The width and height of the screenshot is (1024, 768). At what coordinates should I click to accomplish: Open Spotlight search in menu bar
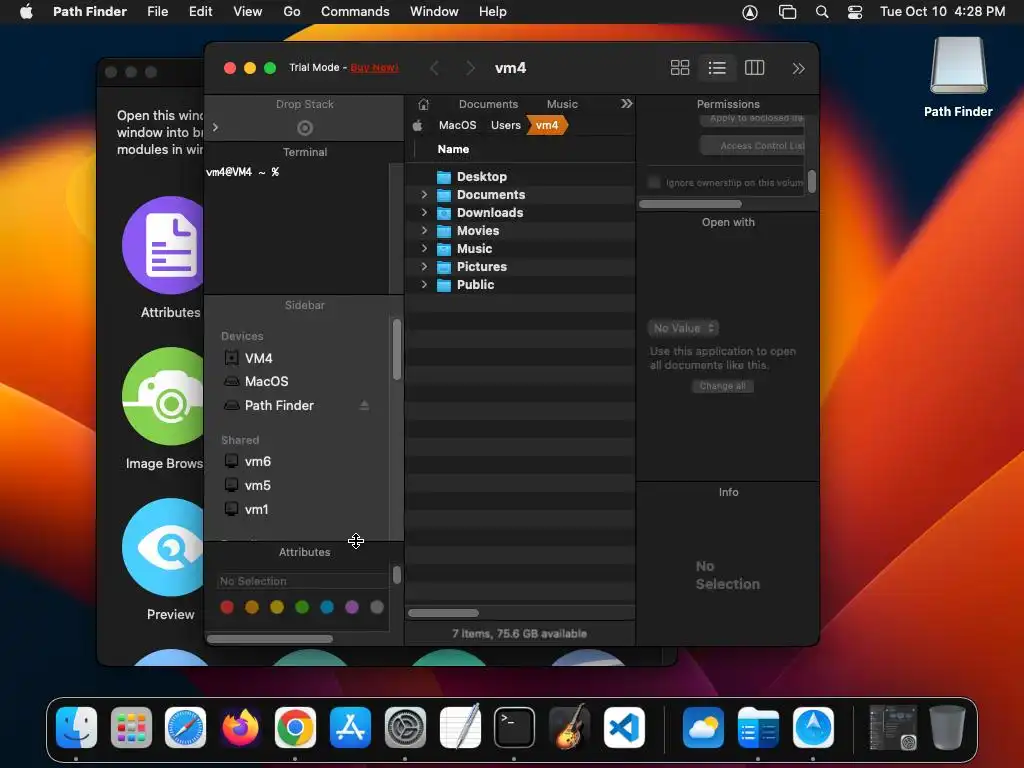tap(822, 12)
